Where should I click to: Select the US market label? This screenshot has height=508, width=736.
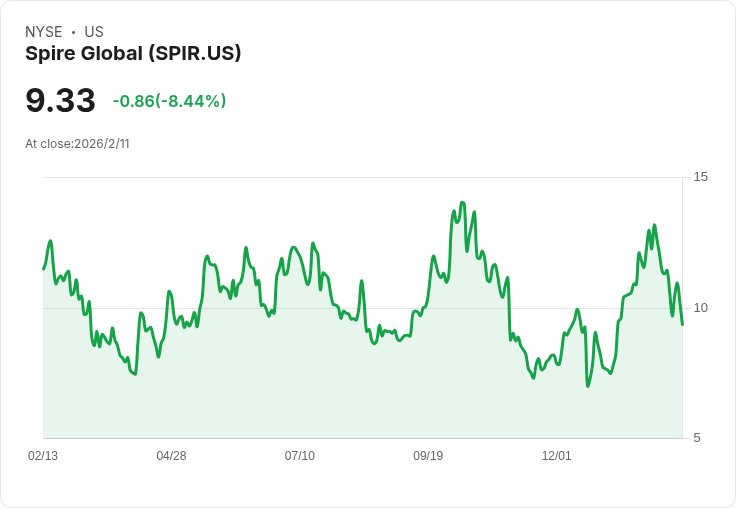pyautogui.click(x=94, y=32)
